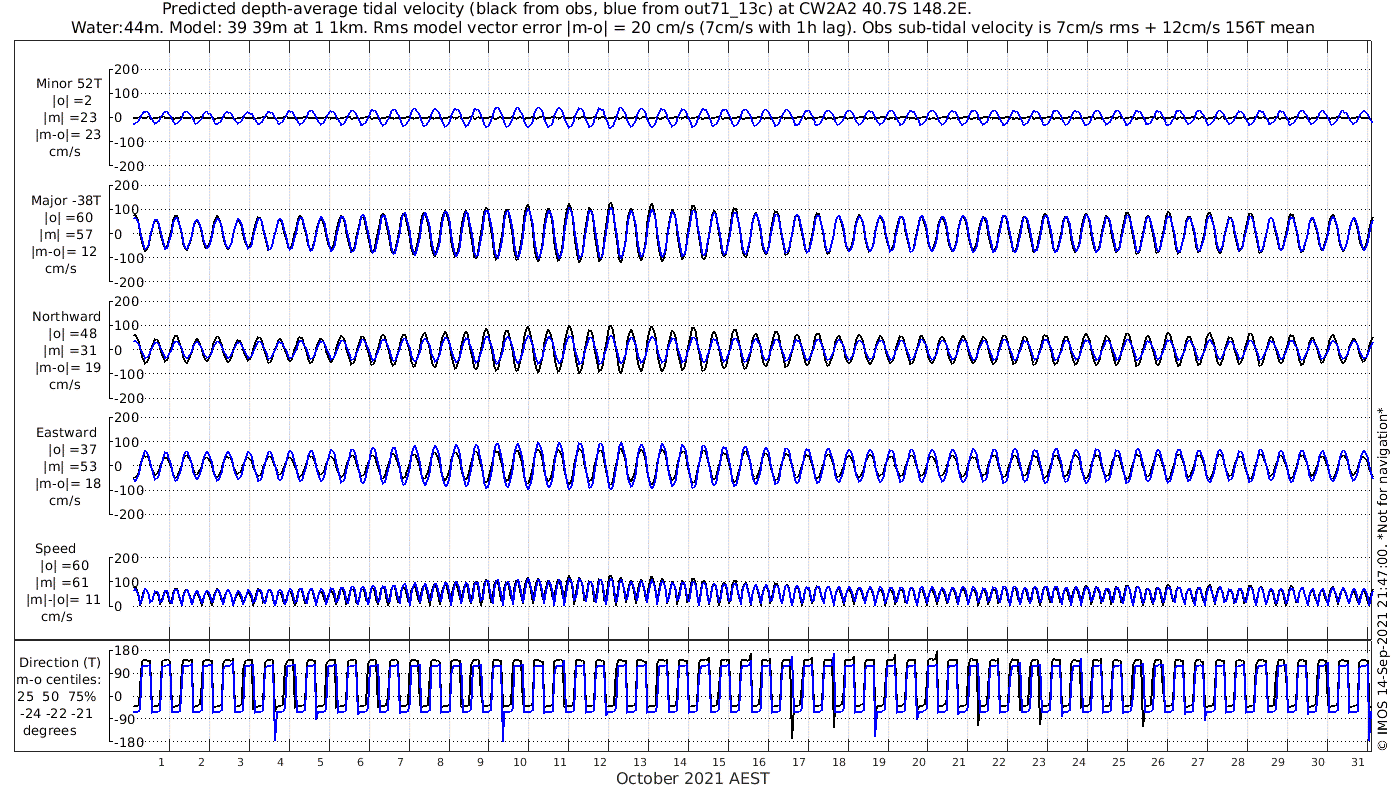Click 'm-o centiles:' text in Direction panel
1400x800 pixels.
pos(59,680)
